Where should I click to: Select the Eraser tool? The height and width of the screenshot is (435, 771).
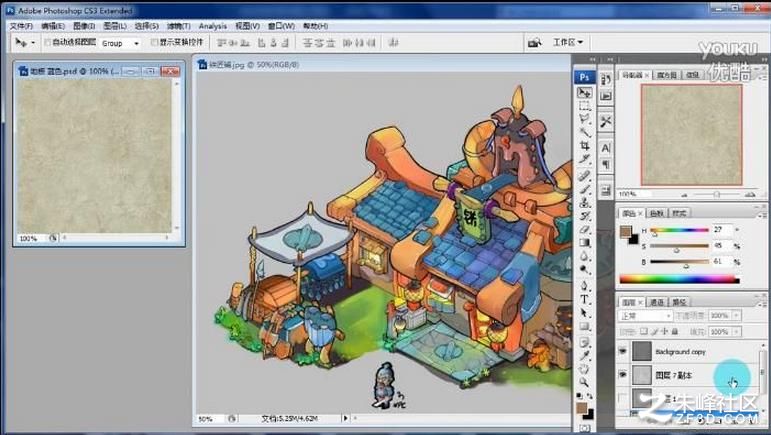point(584,229)
